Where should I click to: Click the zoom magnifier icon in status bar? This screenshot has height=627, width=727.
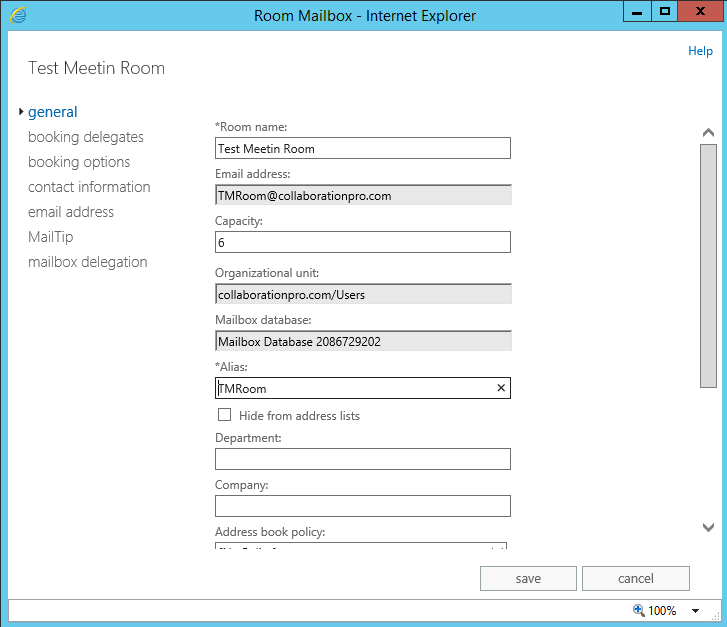(x=638, y=610)
